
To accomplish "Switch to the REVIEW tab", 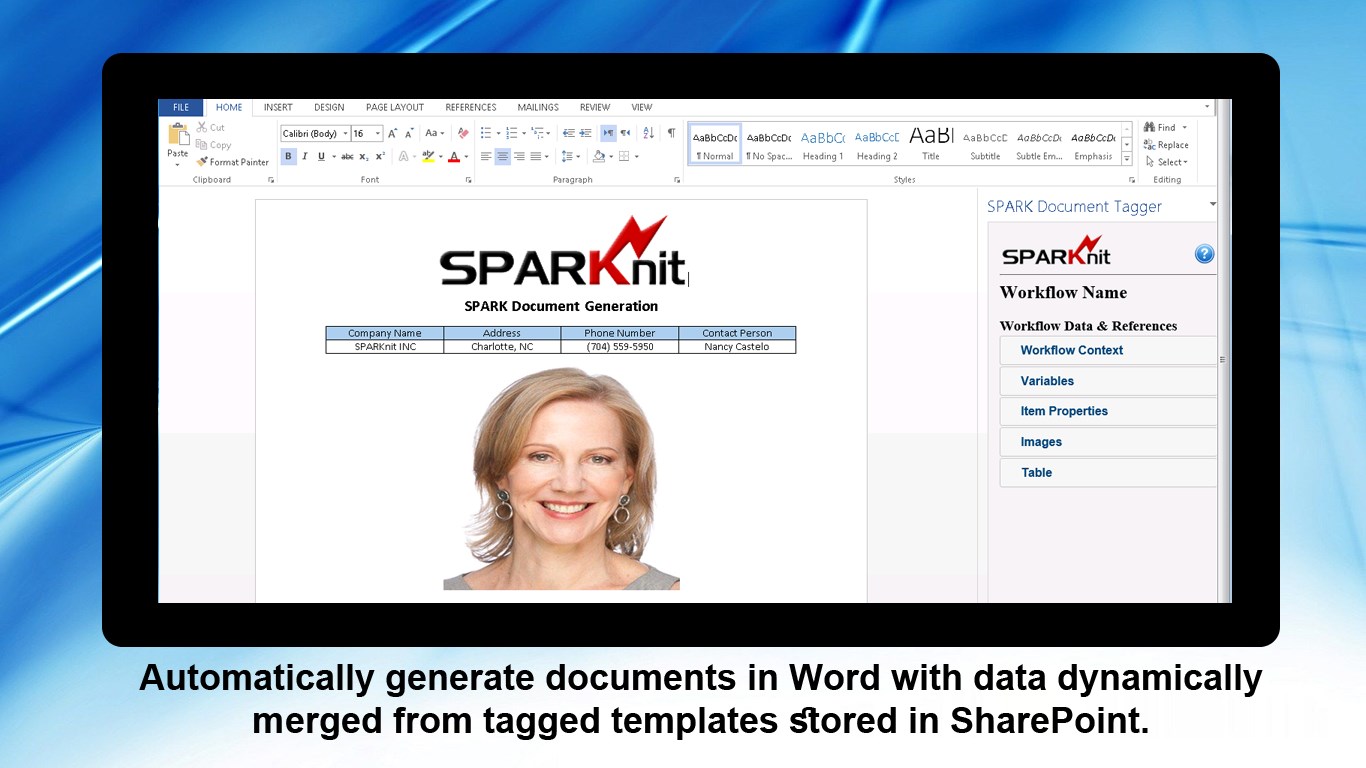I will click(595, 108).
